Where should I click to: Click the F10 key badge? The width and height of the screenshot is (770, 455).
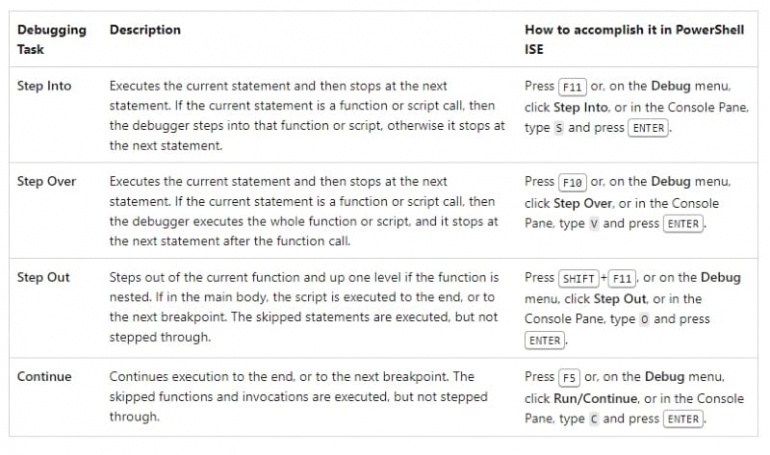572,183
